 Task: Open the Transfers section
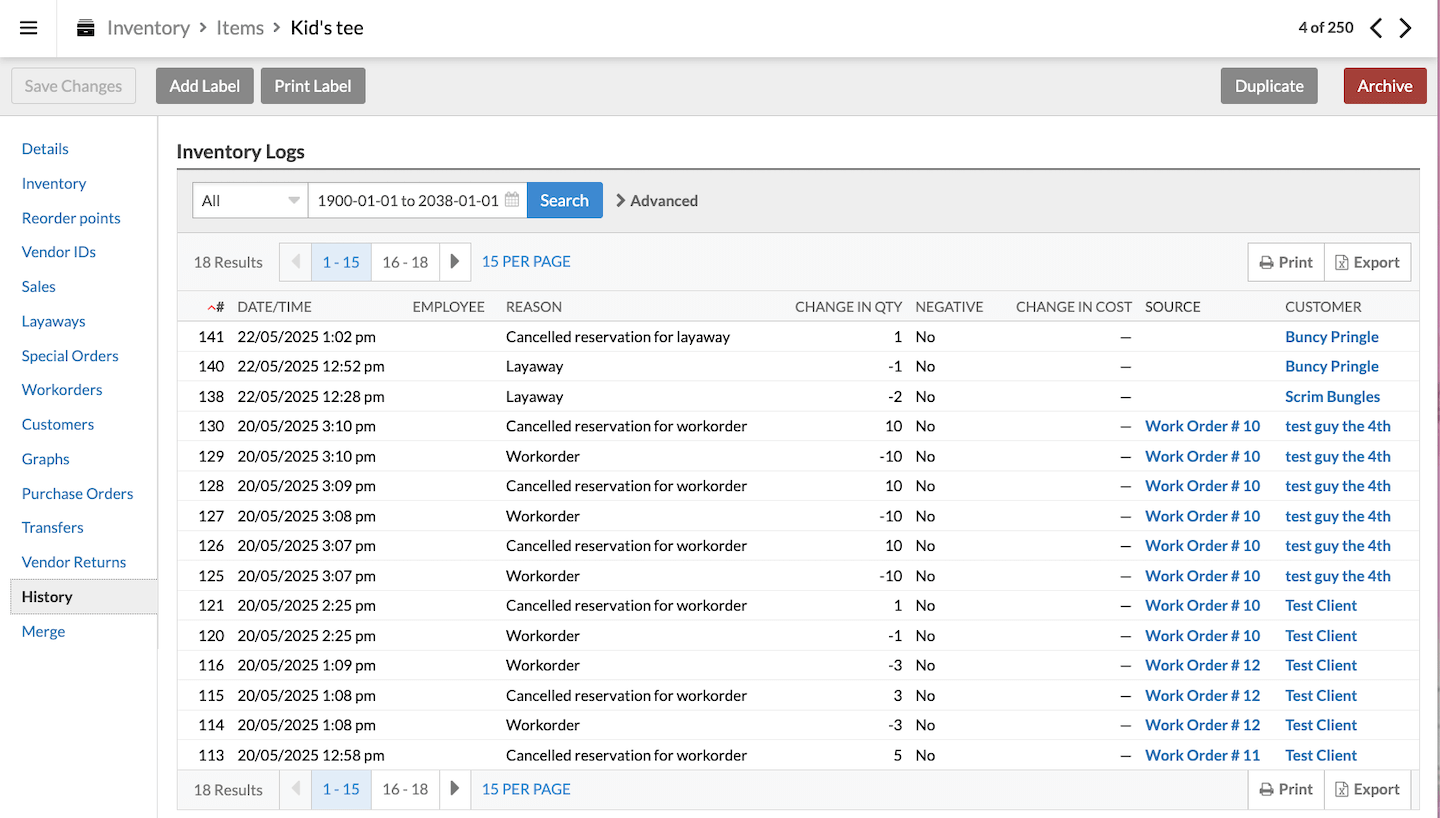point(53,527)
